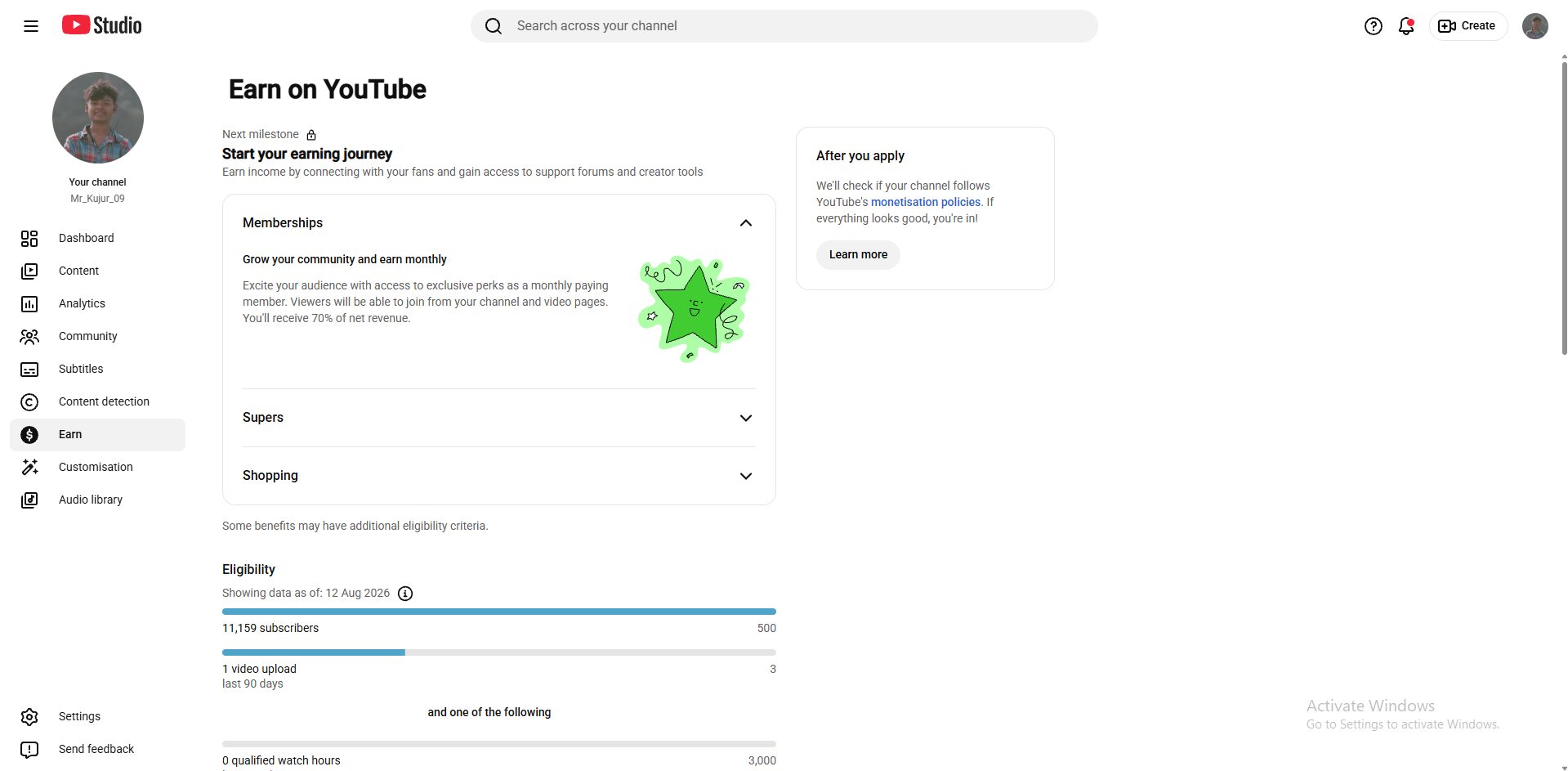Open the account avatar menu
Screen dimensions: 1568x771
click(1535, 26)
